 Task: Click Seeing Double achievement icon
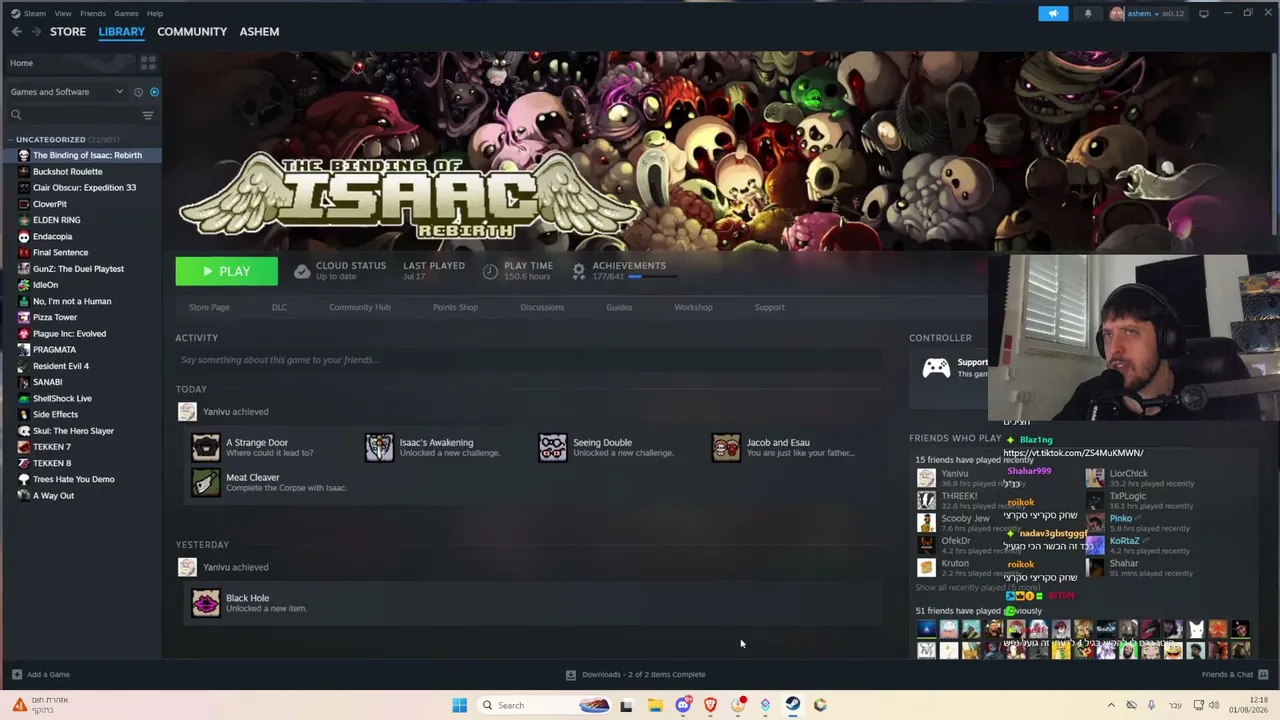pos(552,447)
